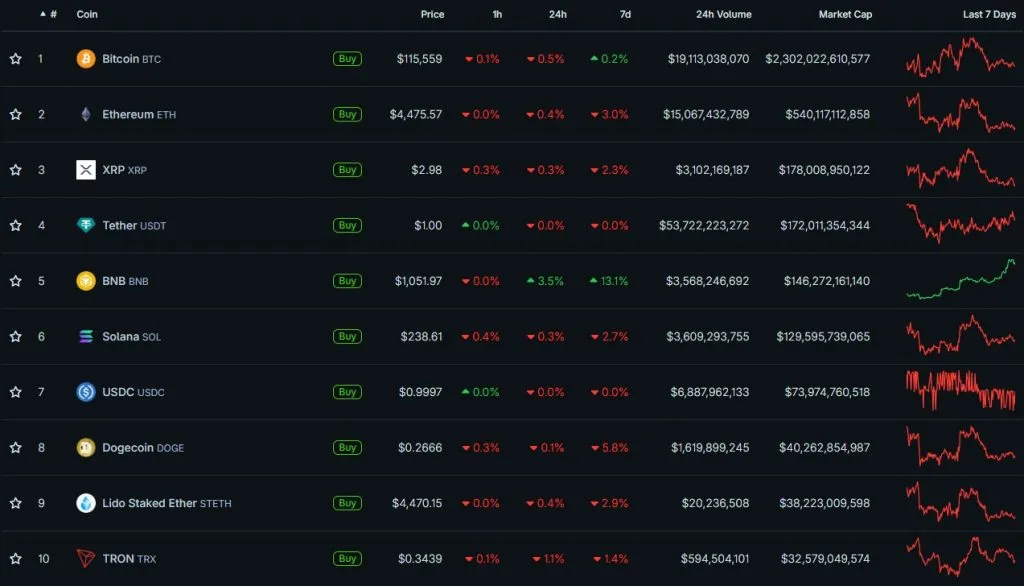Click the Tether coin icon
The image size is (1024, 586).
[86, 225]
